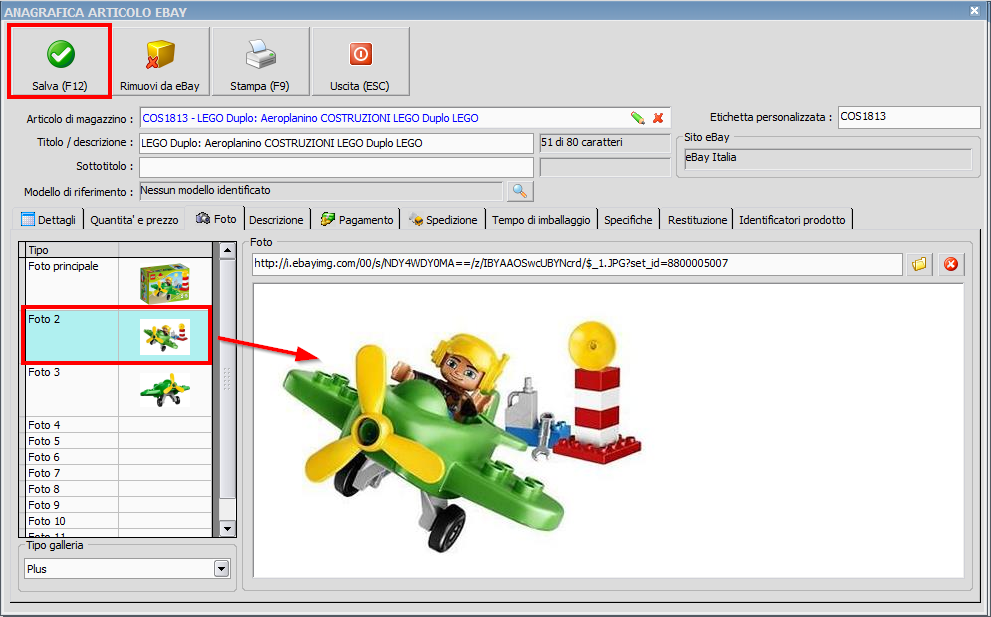Select the Foto principale thumbnail row
Image resolution: width=991 pixels, height=617 pixels.
[116, 283]
